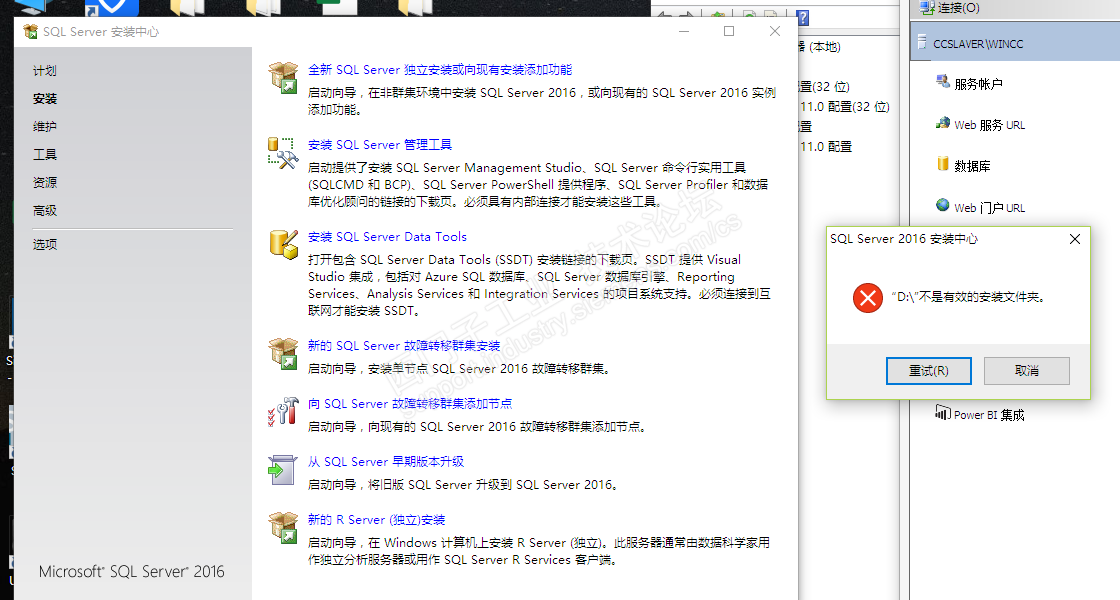
Task: Click the 连接(O) button in Report Server panel
Action: (x=951, y=8)
